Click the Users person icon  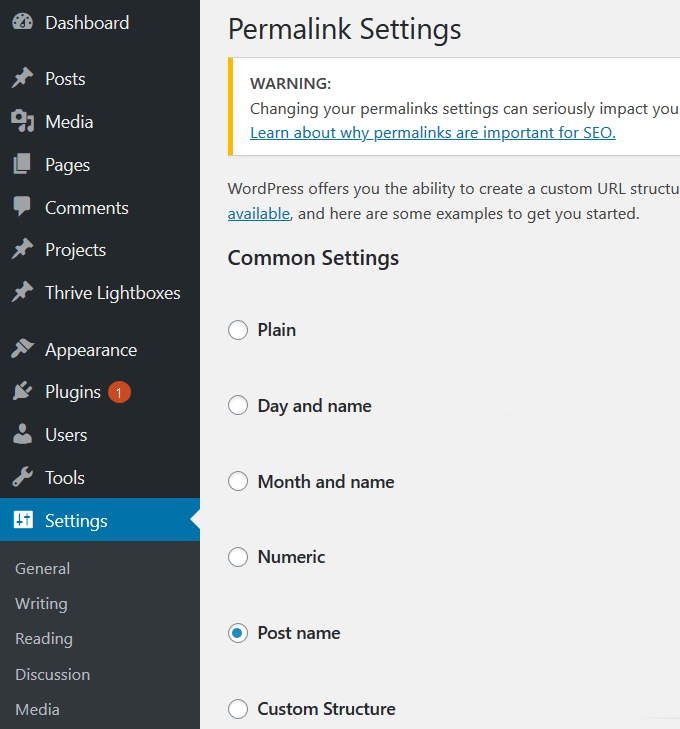[22, 435]
